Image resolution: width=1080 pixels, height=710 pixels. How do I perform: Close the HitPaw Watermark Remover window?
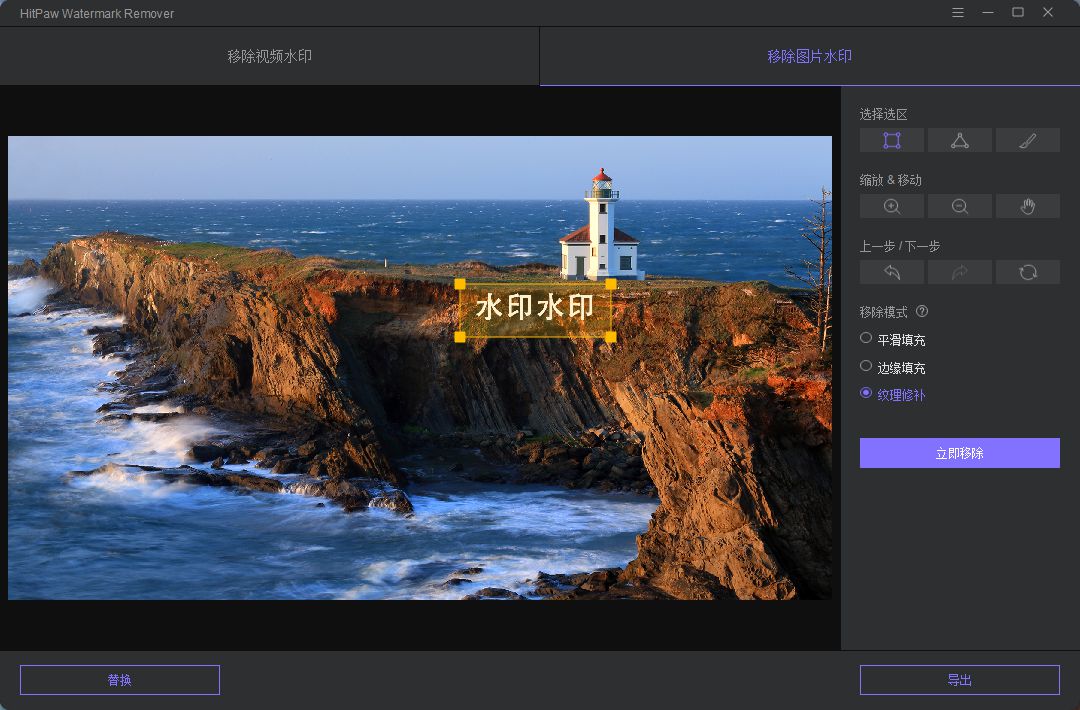click(x=1048, y=12)
